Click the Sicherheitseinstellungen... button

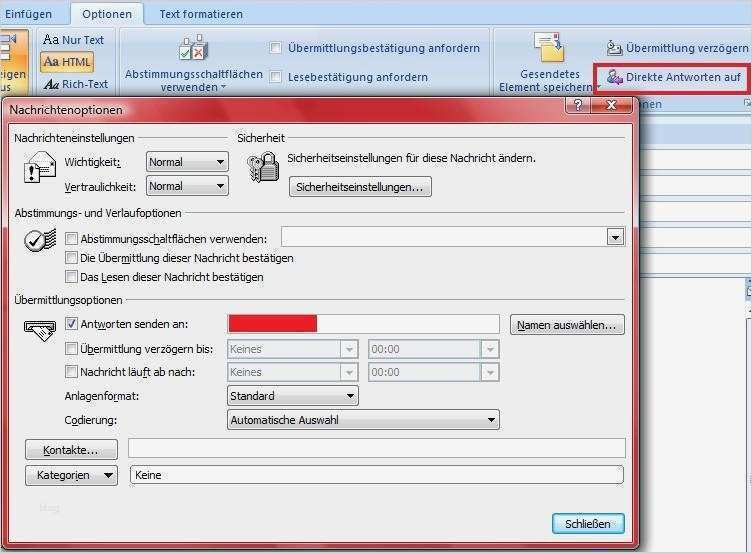(360, 187)
